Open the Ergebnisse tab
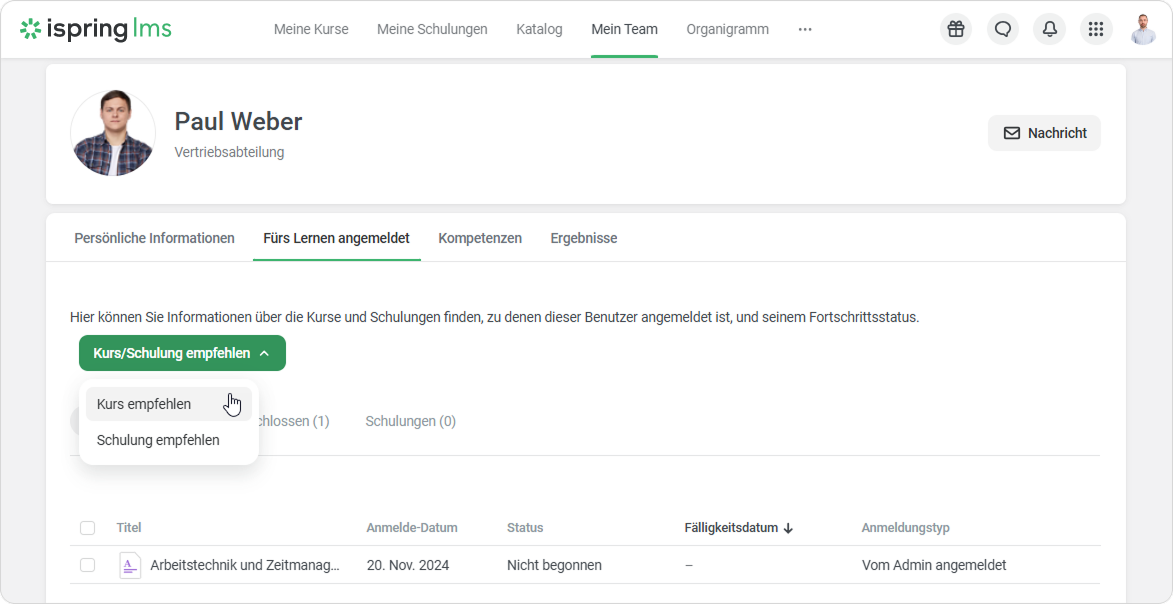Viewport: 1173px width, 604px height. coord(584,238)
